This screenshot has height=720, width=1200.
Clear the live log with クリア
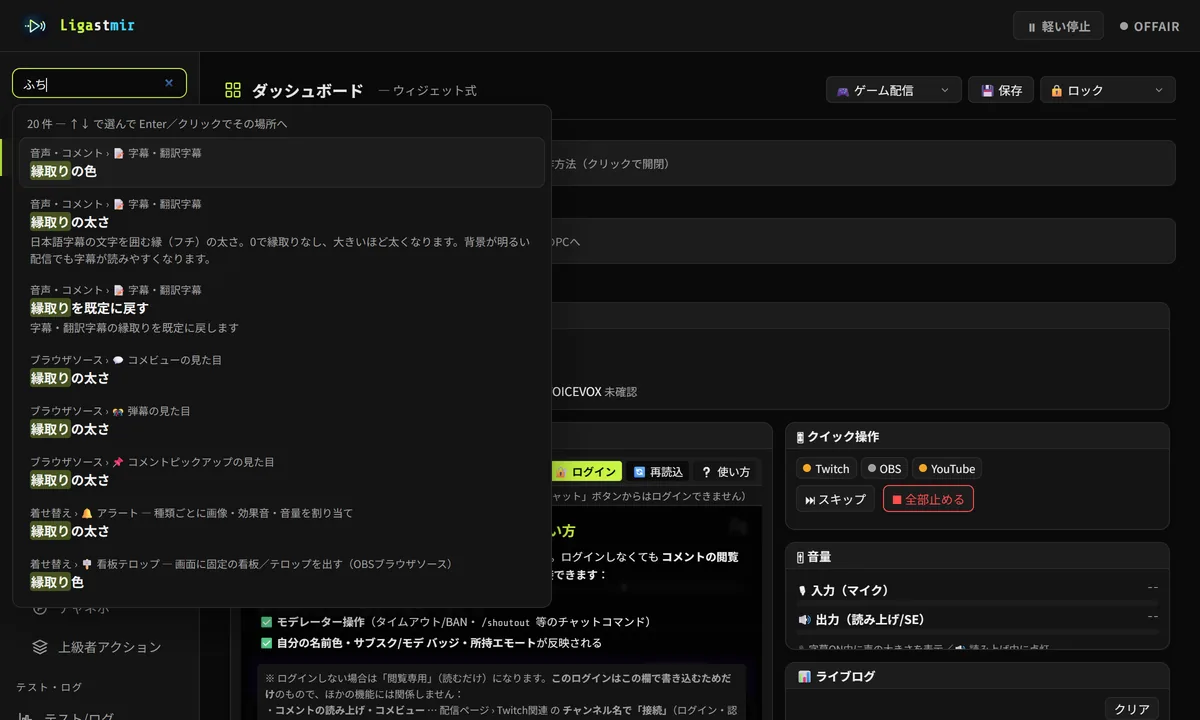coord(1132,709)
